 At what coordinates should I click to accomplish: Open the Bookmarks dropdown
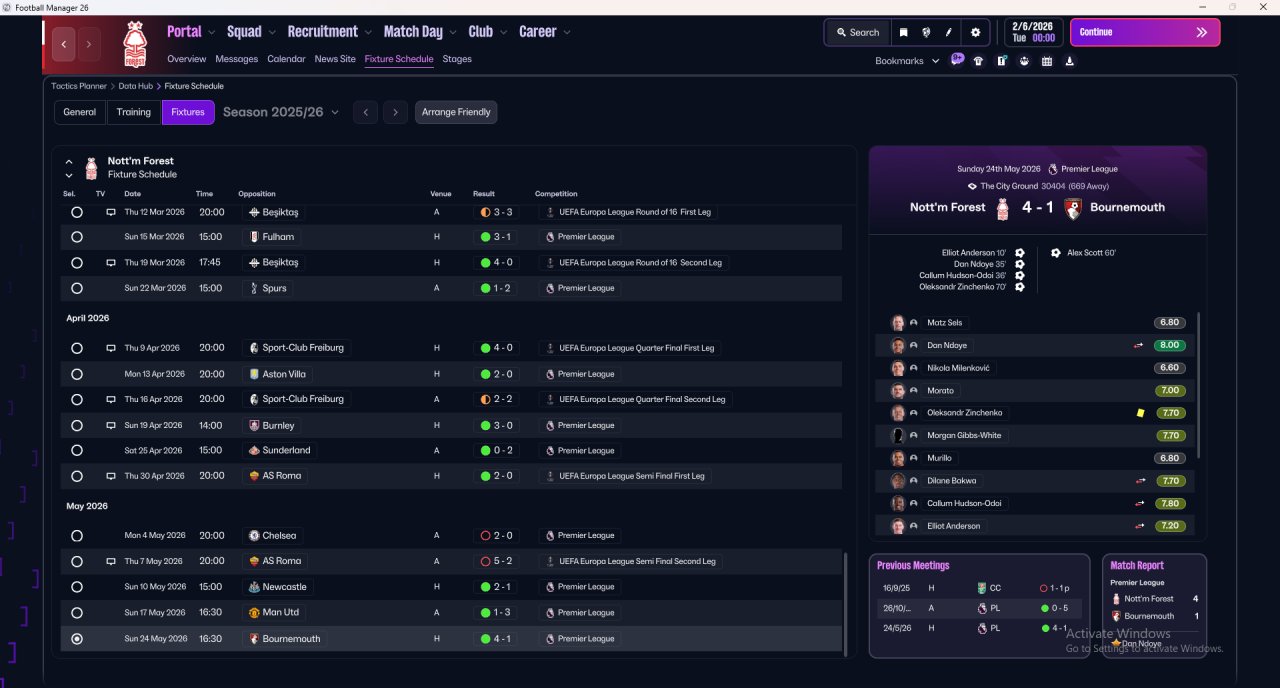coord(907,61)
